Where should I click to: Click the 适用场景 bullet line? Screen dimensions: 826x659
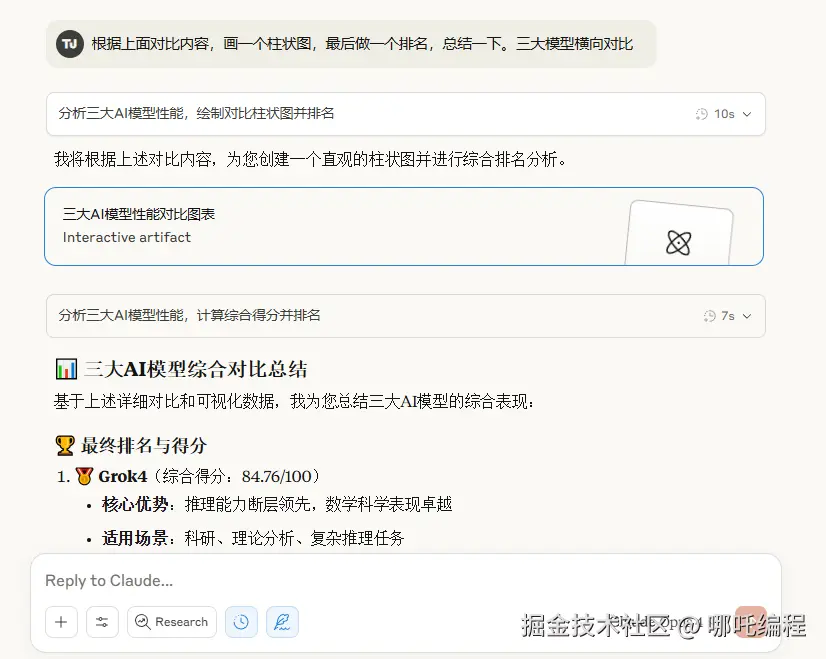253,538
